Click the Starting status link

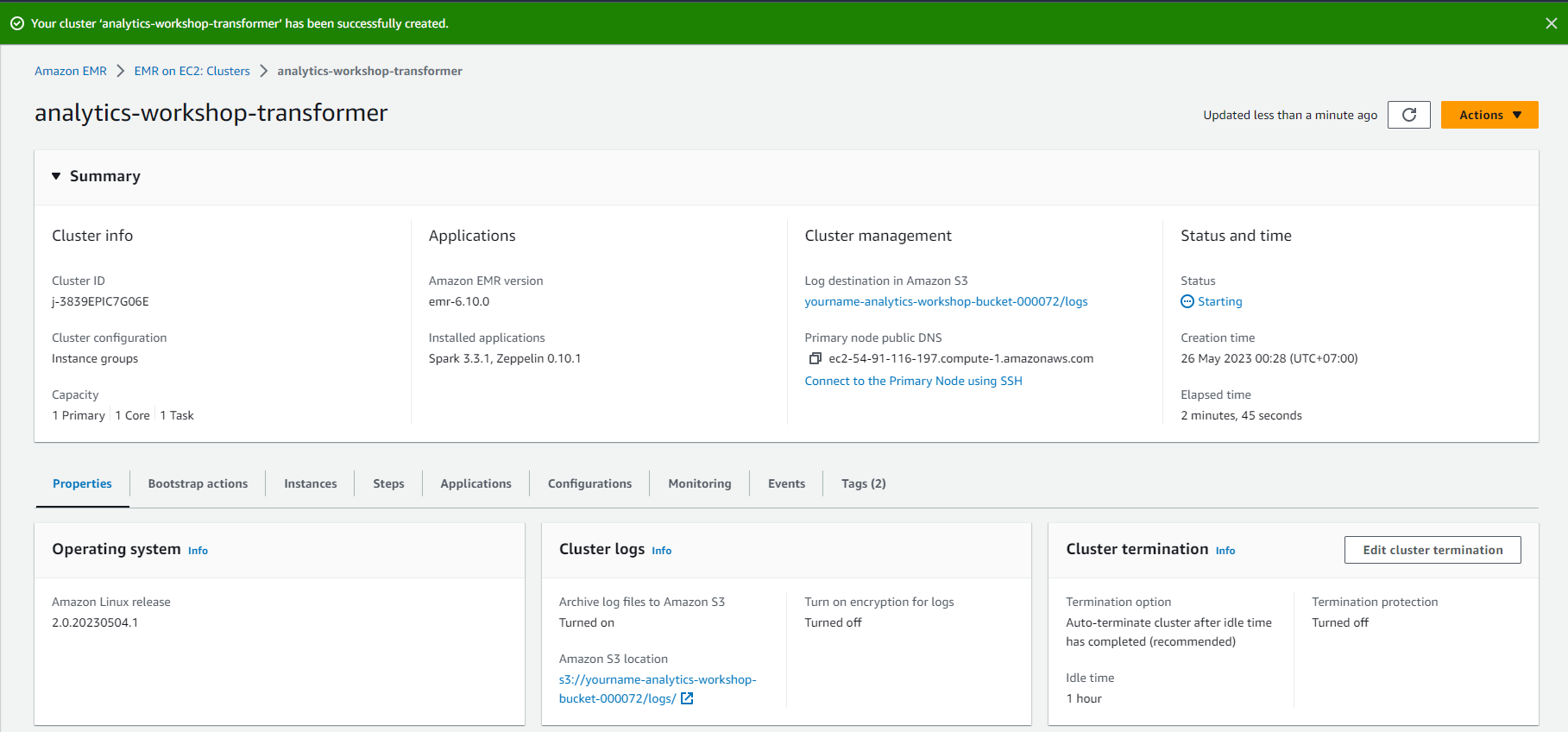[1219, 301]
